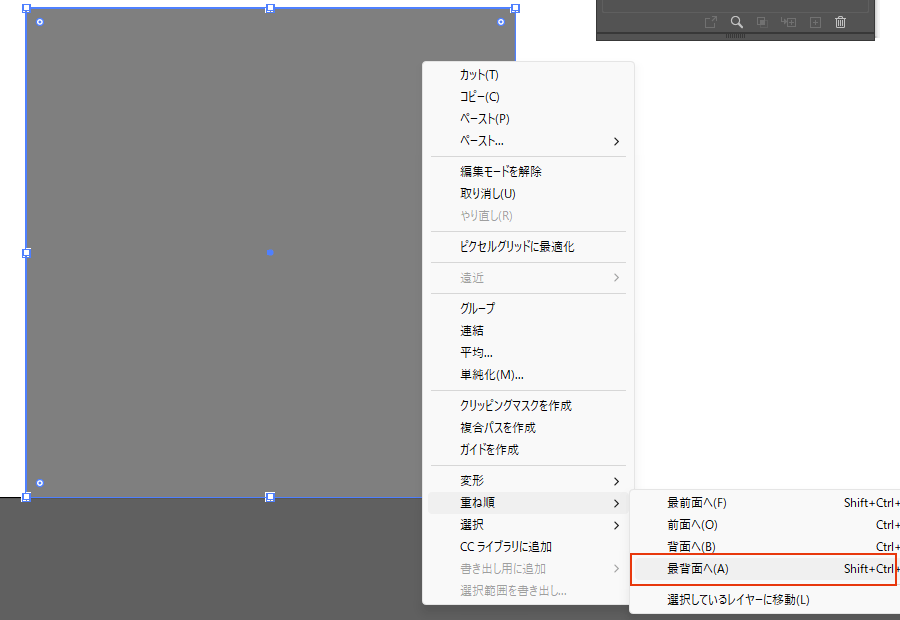This screenshot has width=900, height=620.
Task: Click the bottom-center bounding box handle
Action: click(x=270, y=497)
